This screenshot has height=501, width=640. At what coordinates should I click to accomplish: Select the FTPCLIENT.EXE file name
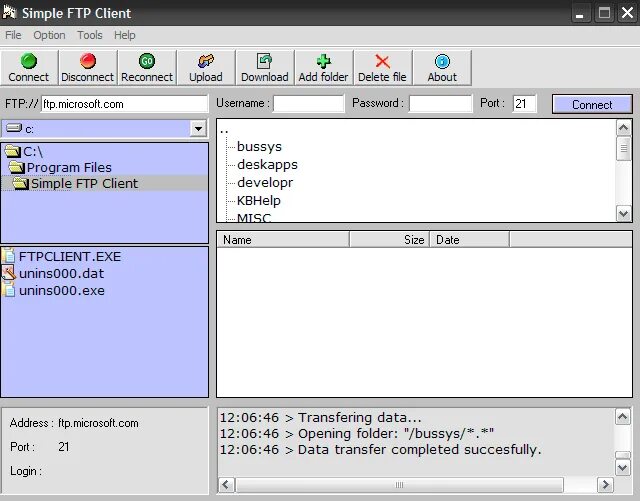click(70, 256)
